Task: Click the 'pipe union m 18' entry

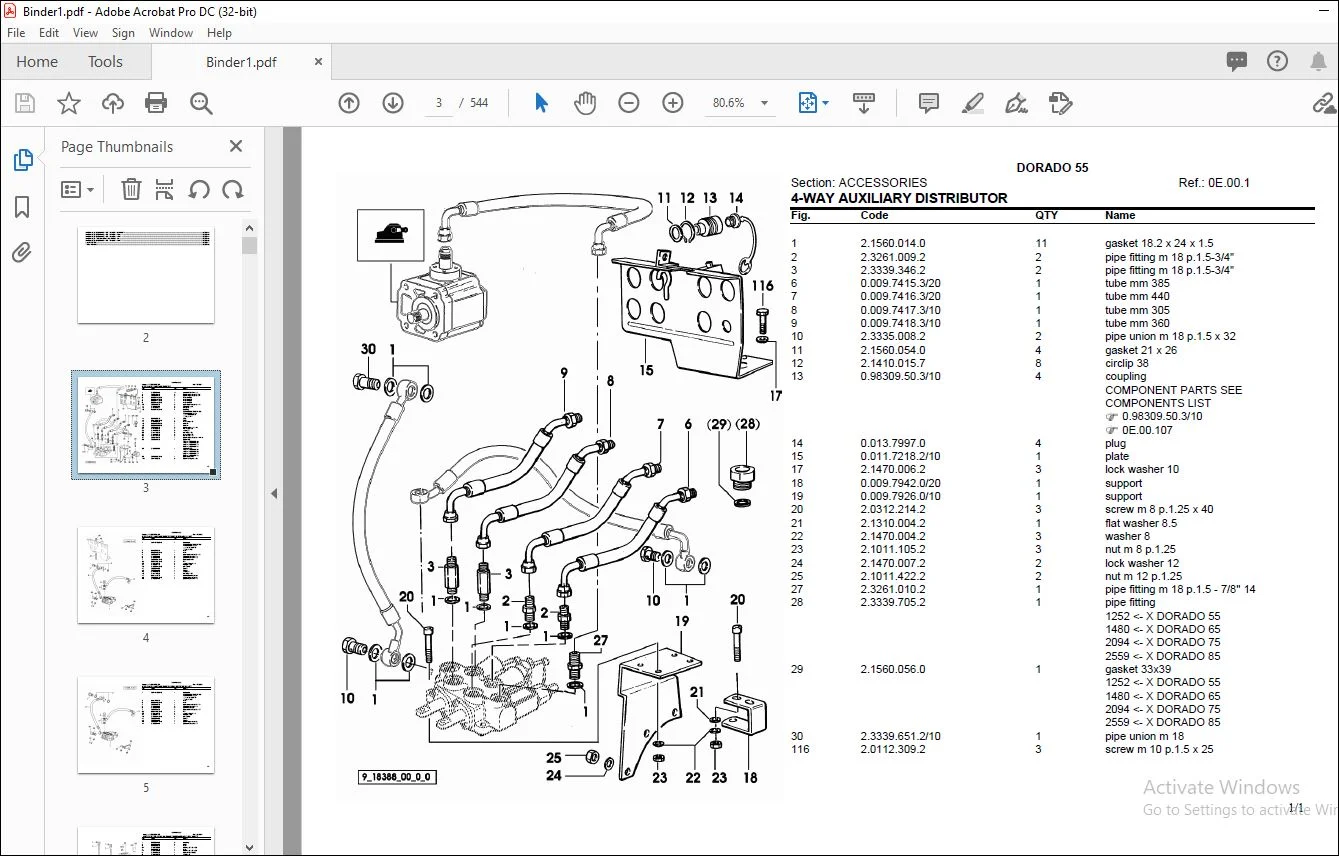Action: point(1144,736)
